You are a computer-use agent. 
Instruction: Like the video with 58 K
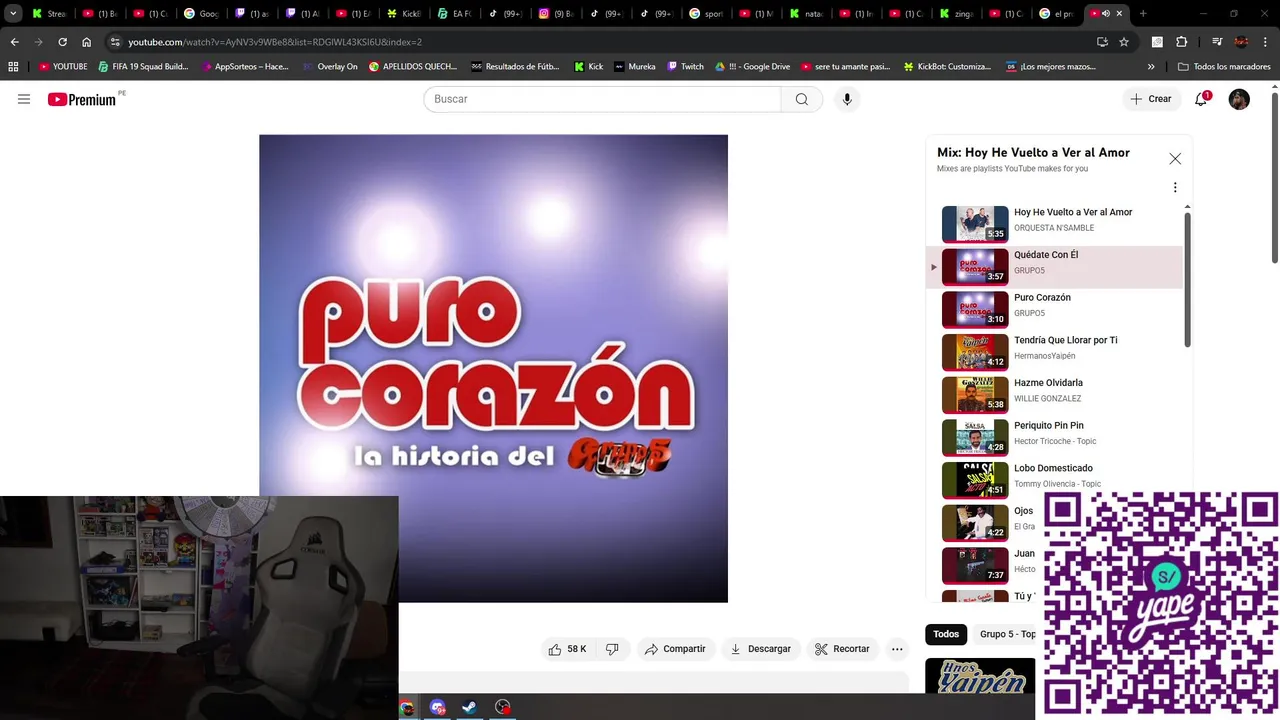(x=567, y=649)
